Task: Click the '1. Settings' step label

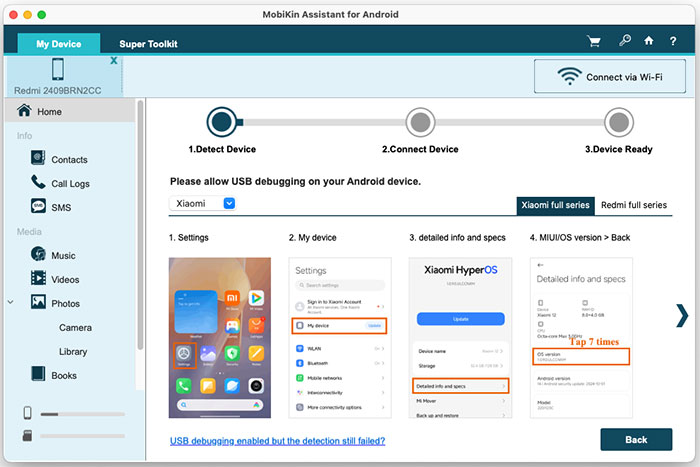Action: [189, 238]
